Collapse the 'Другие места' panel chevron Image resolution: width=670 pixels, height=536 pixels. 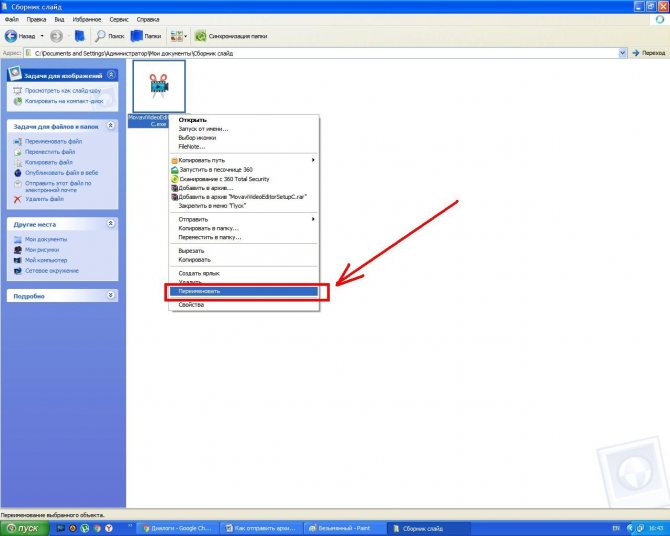tap(111, 225)
